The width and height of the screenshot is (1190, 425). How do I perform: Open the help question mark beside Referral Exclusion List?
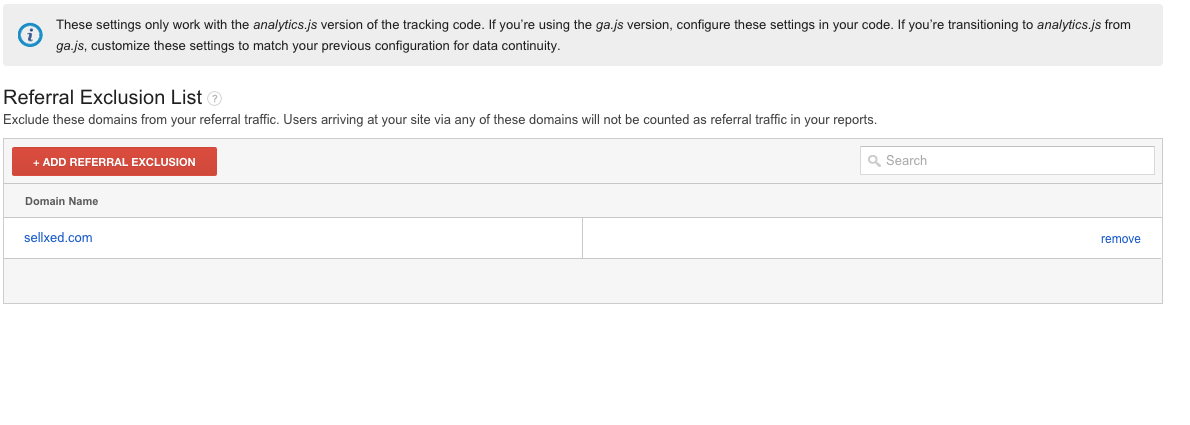(215, 98)
